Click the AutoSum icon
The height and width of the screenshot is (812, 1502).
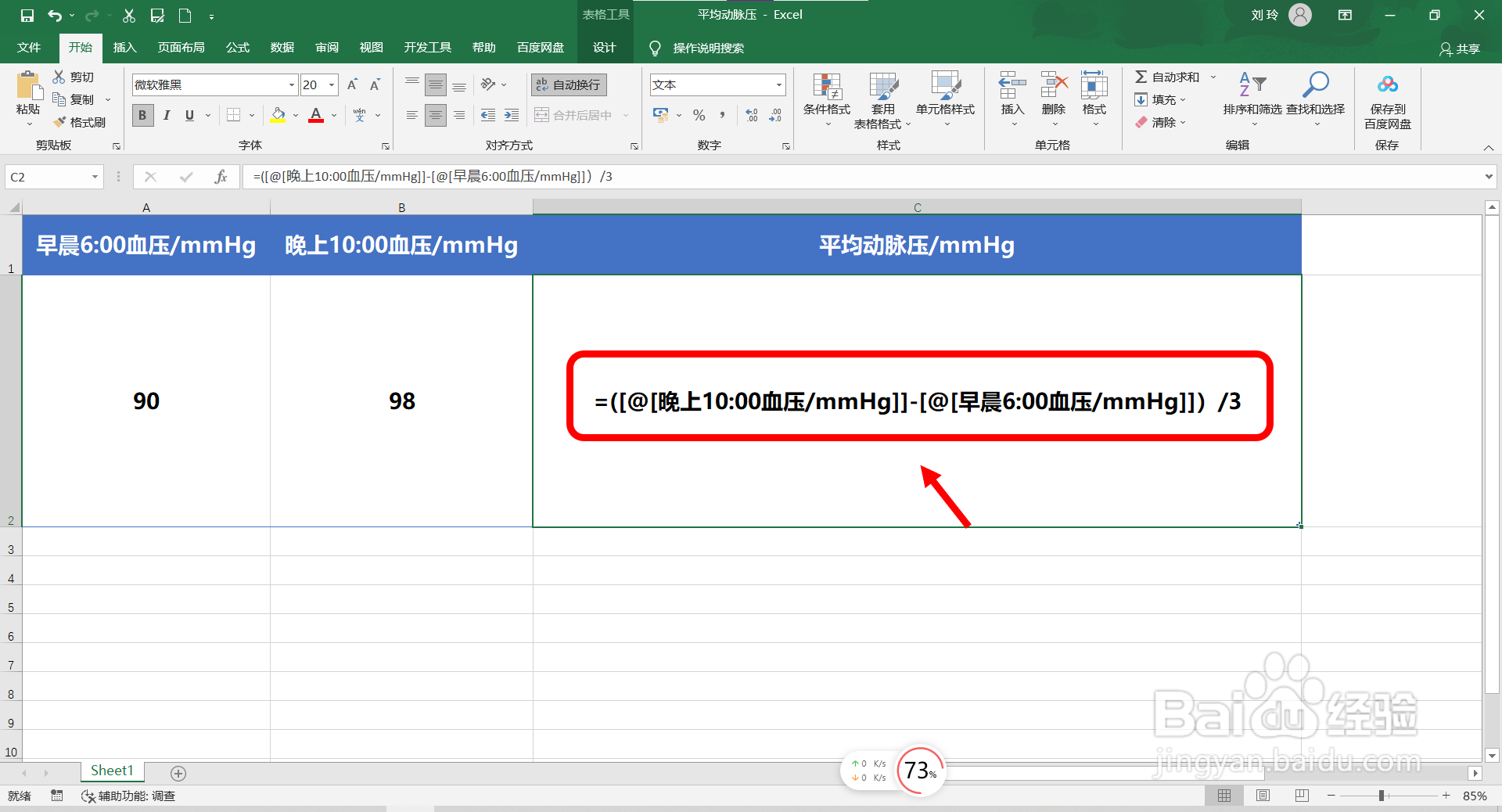coord(1142,77)
